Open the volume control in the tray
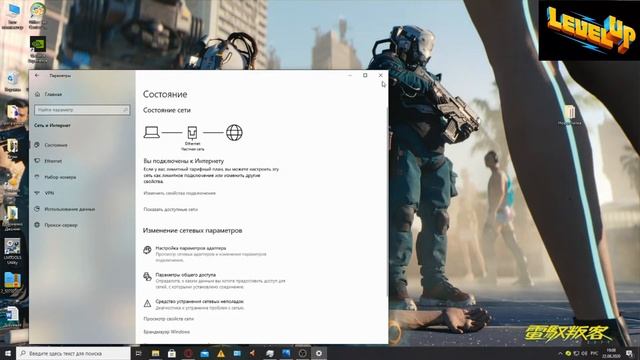The image size is (640, 360). coord(584,353)
